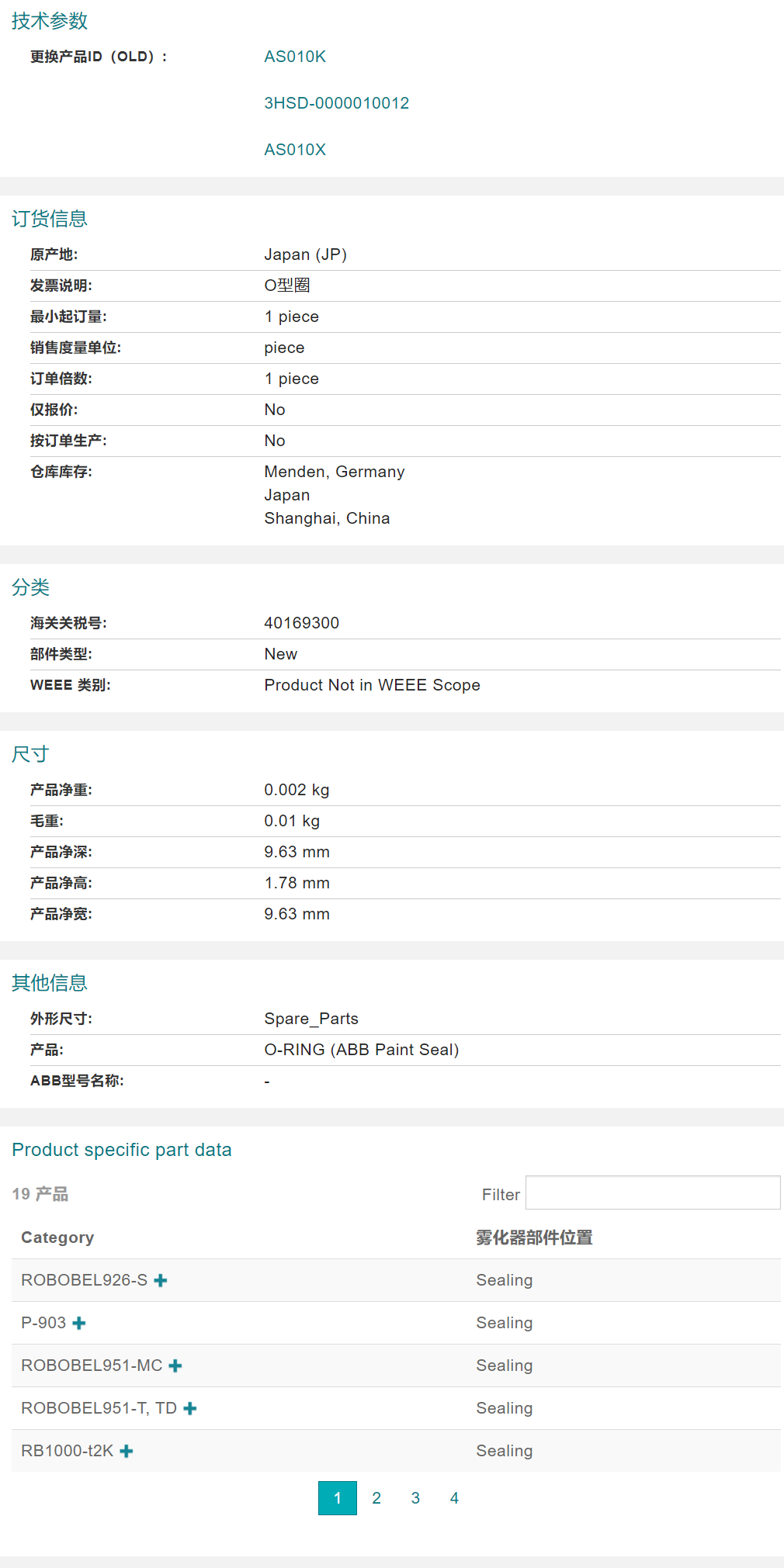Click the 雾化器部件位置 column header
The image size is (784, 1568).
tap(534, 1237)
